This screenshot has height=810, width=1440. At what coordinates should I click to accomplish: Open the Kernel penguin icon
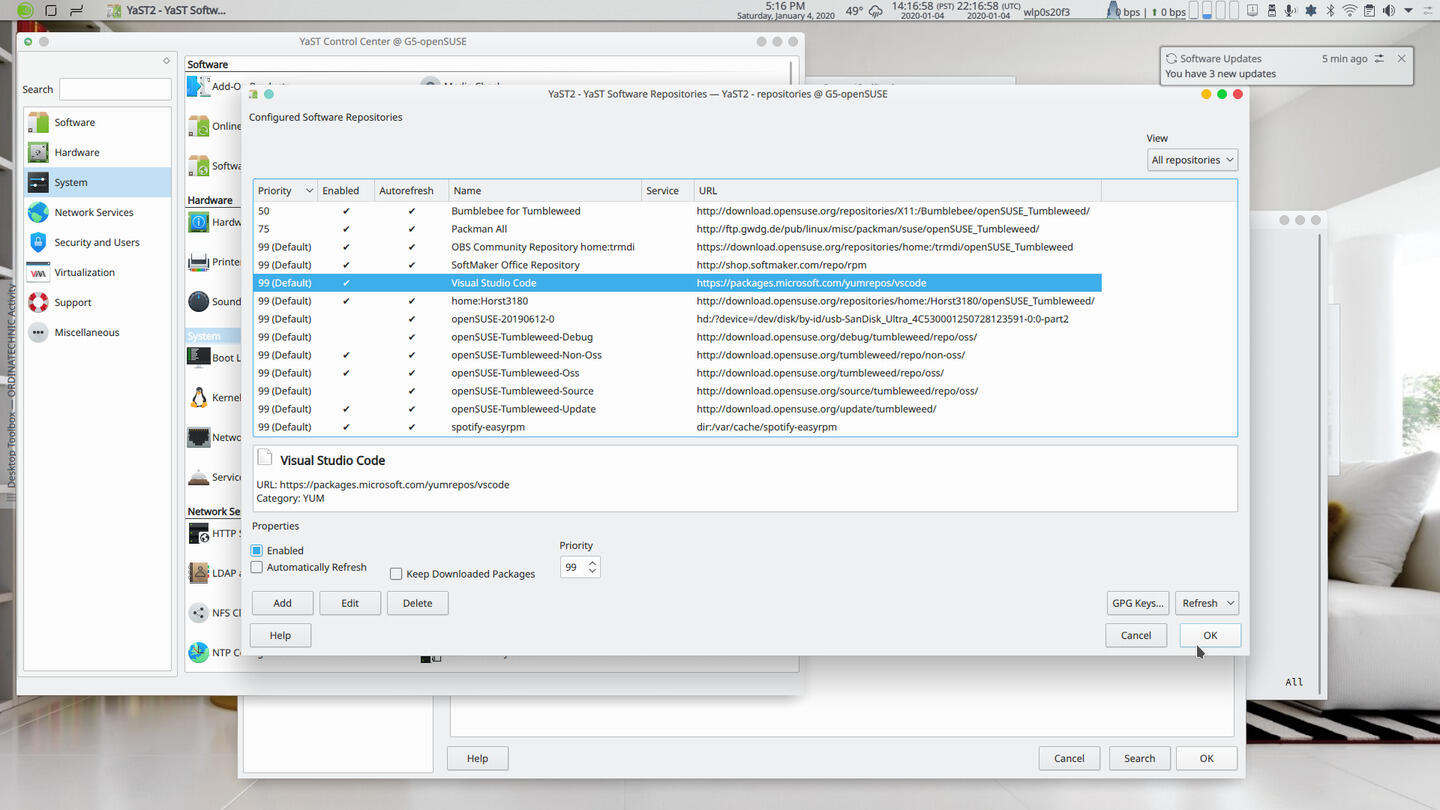click(x=198, y=397)
